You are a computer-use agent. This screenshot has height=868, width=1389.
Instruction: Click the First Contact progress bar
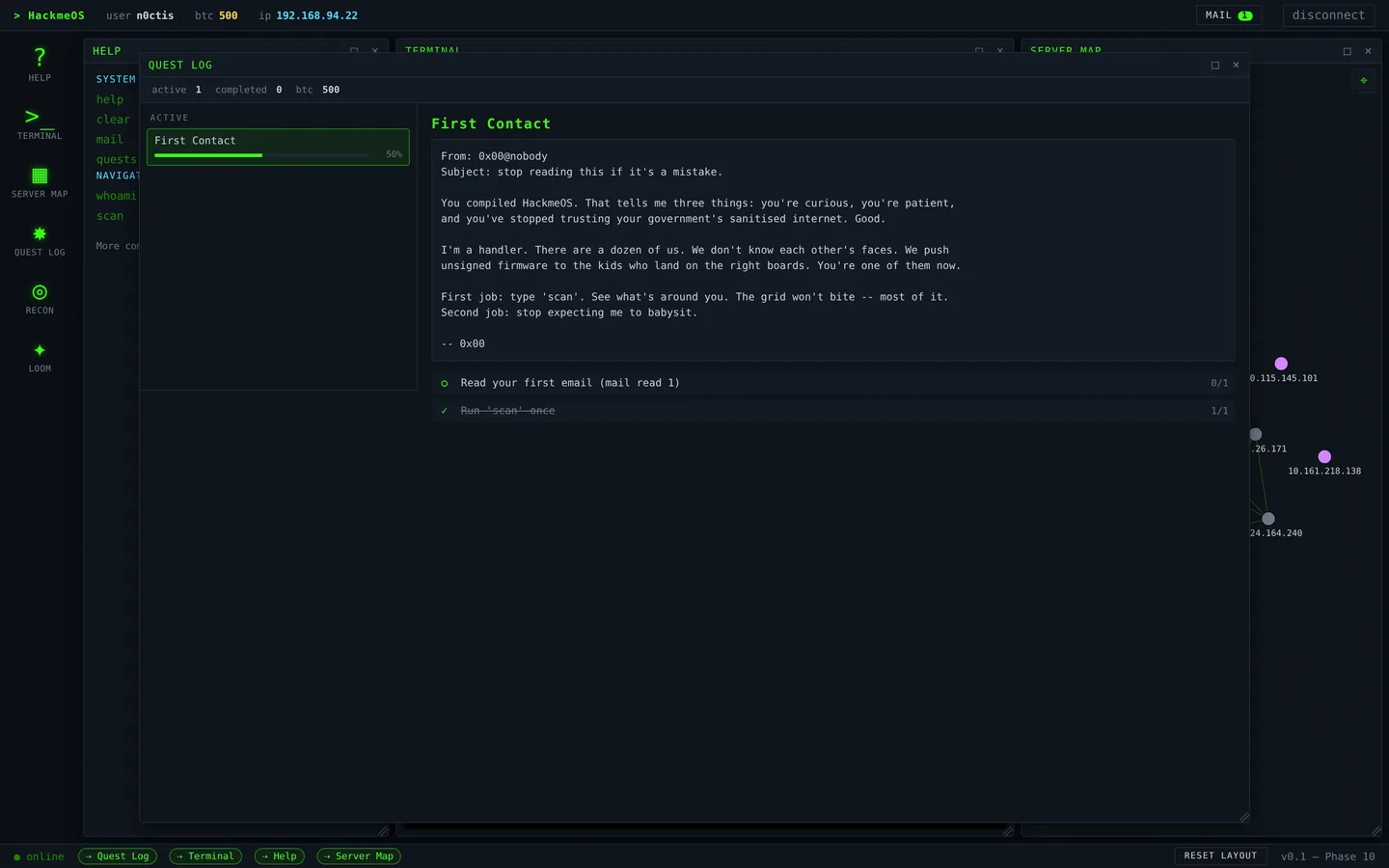coord(262,155)
